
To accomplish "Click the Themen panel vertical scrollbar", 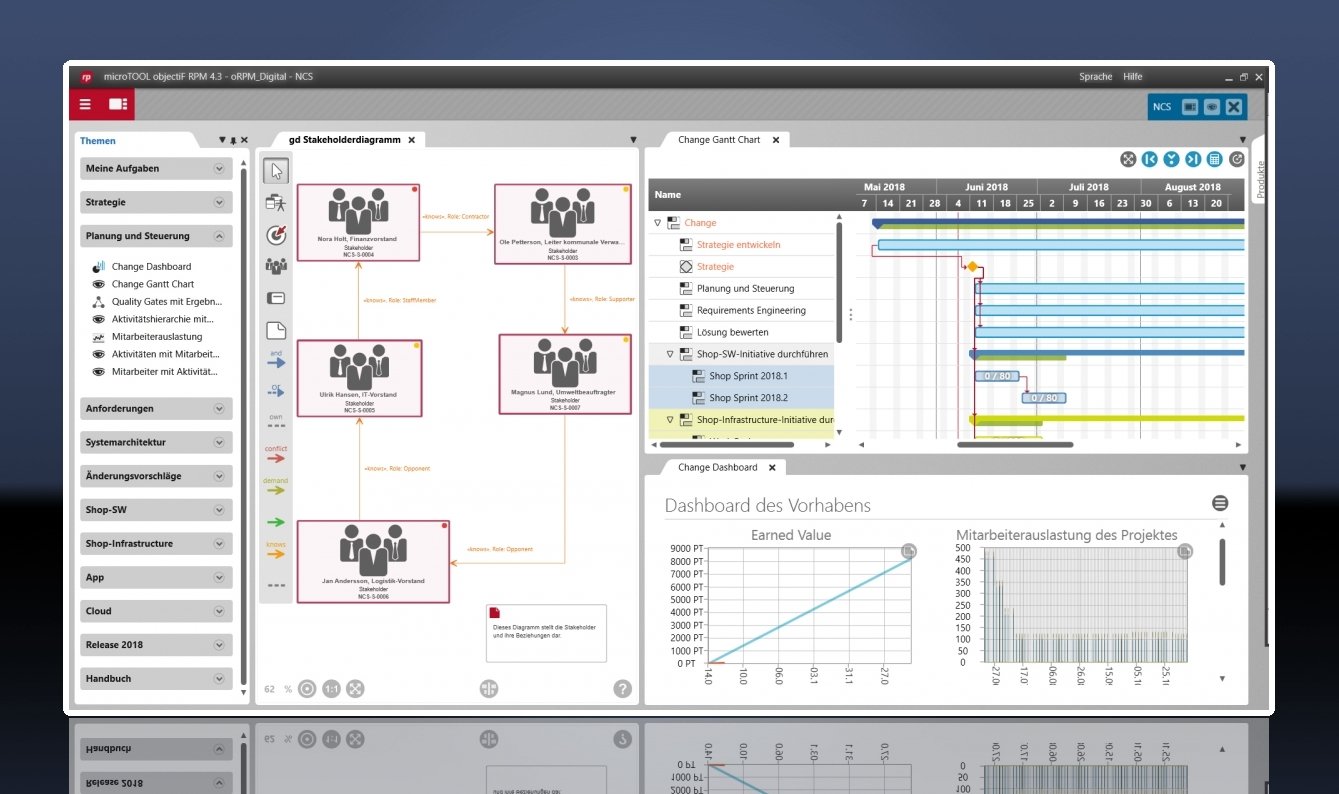I will tap(243, 425).
